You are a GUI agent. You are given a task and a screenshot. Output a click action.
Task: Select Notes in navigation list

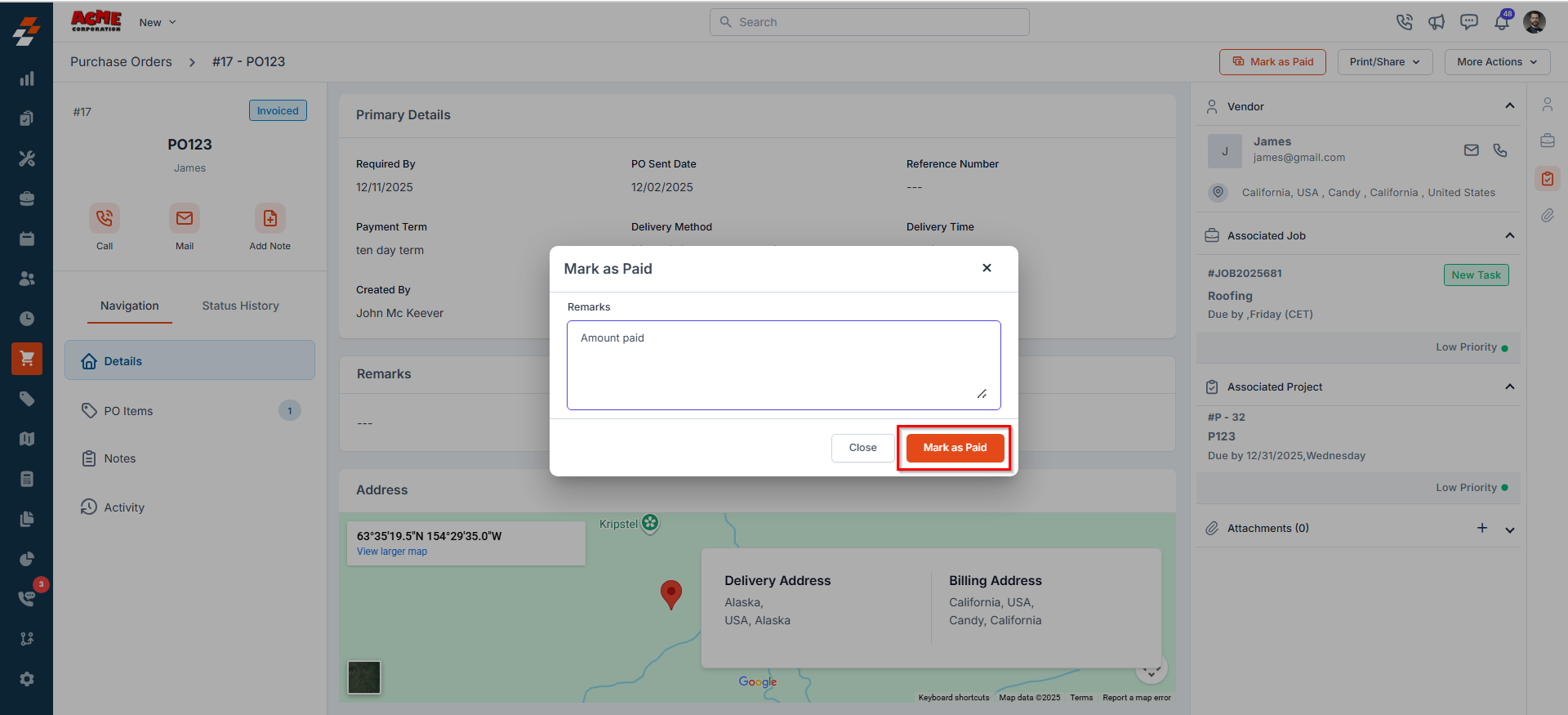coord(189,458)
